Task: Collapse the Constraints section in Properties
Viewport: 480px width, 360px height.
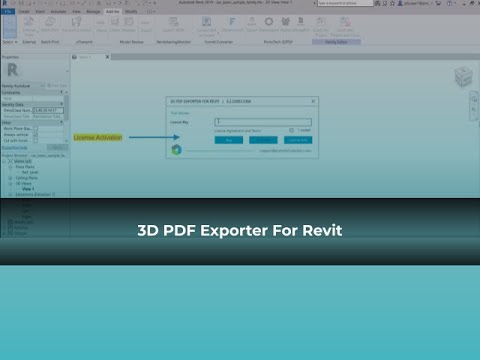Action: click(61, 92)
